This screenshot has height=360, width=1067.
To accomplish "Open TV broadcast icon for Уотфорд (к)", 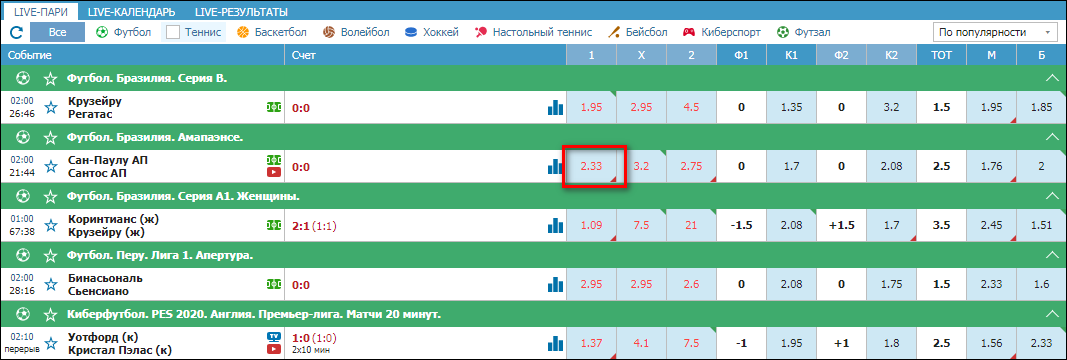I will [x=274, y=337].
